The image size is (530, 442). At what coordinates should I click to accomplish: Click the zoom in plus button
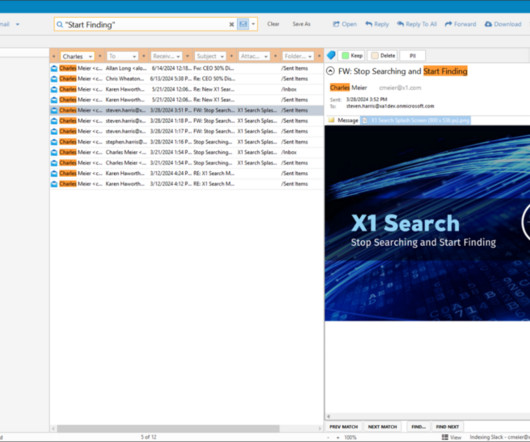(x=337, y=437)
